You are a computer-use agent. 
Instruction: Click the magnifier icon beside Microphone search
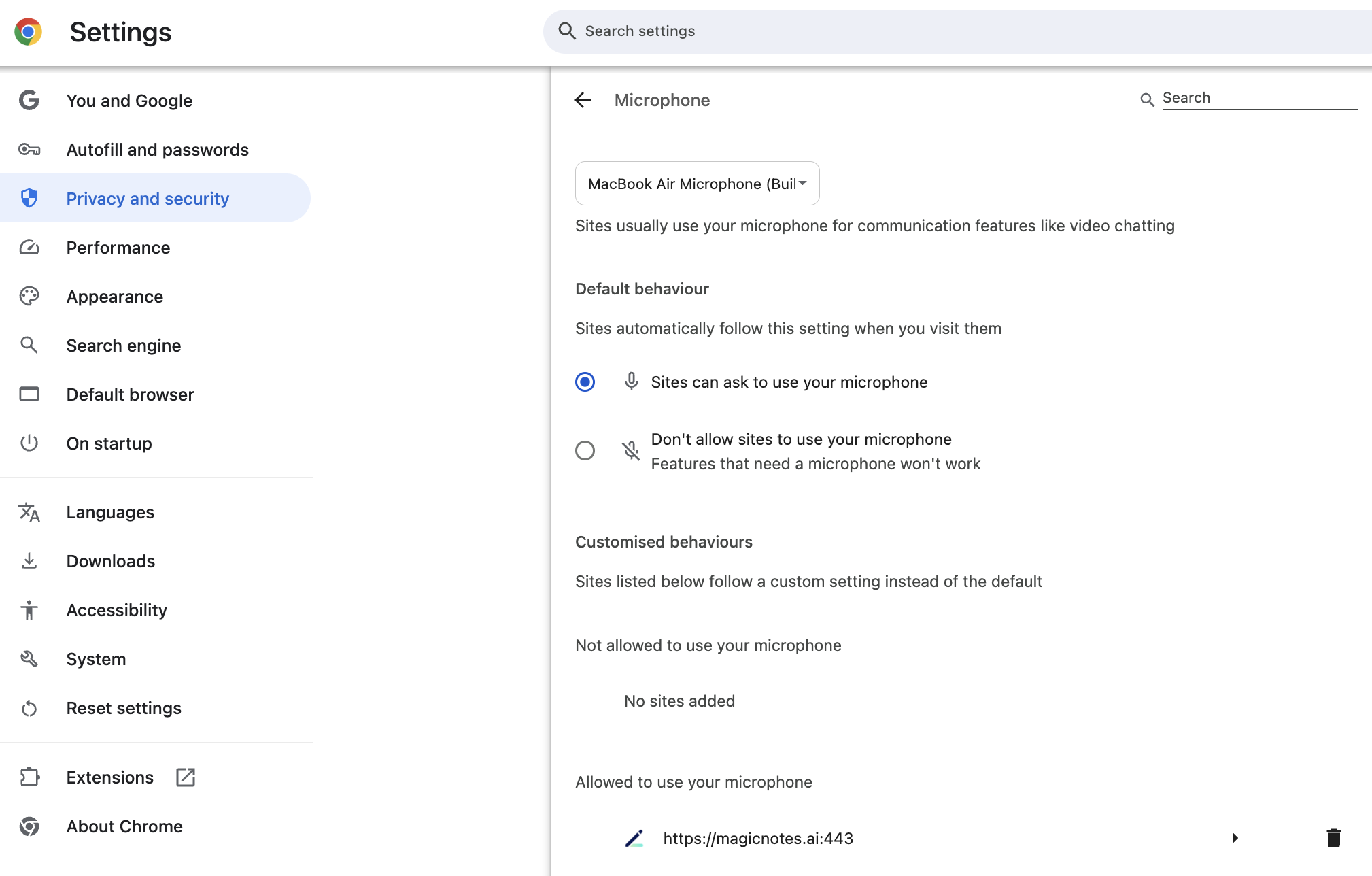click(x=1147, y=100)
